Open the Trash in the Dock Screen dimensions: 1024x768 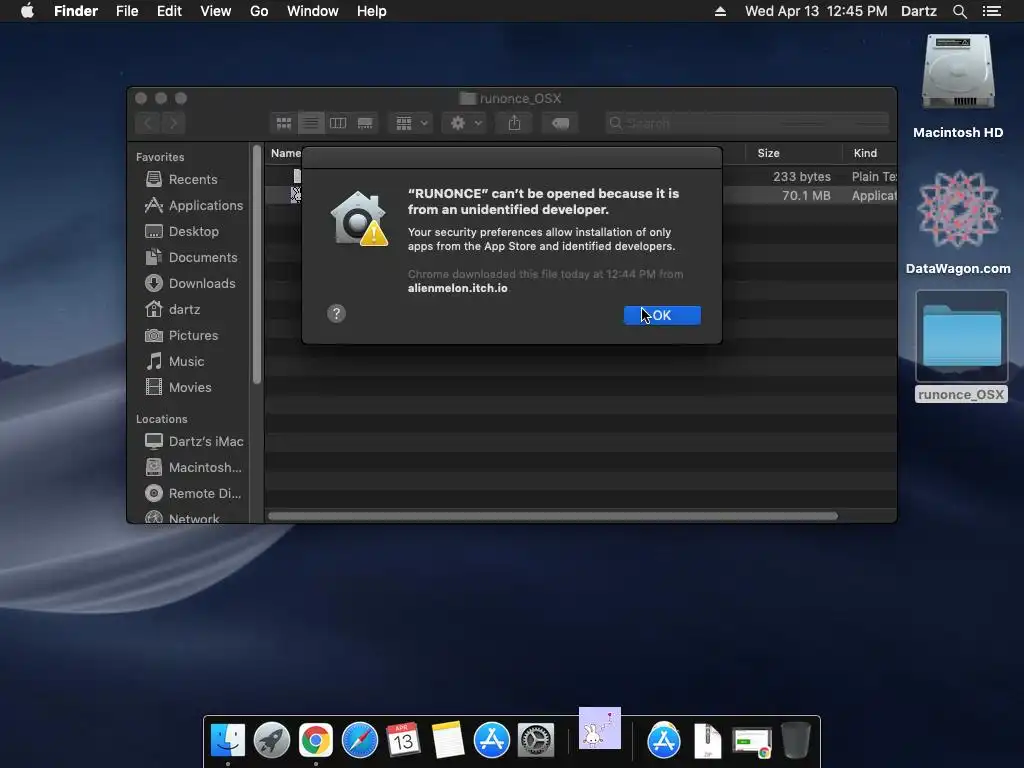coord(796,741)
